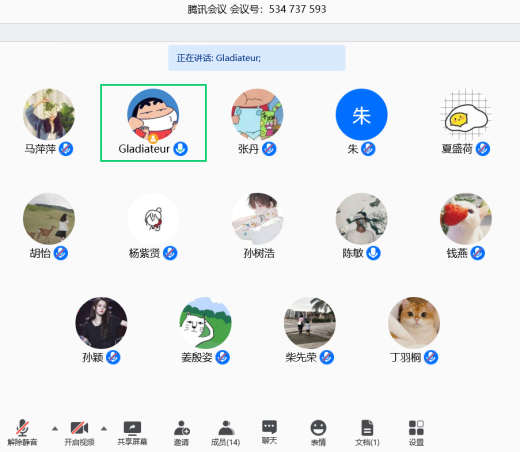520x452 pixels.
Task: Click the 正在讲话: Gladiateur speaker banner
Action: (x=257, y=58)
